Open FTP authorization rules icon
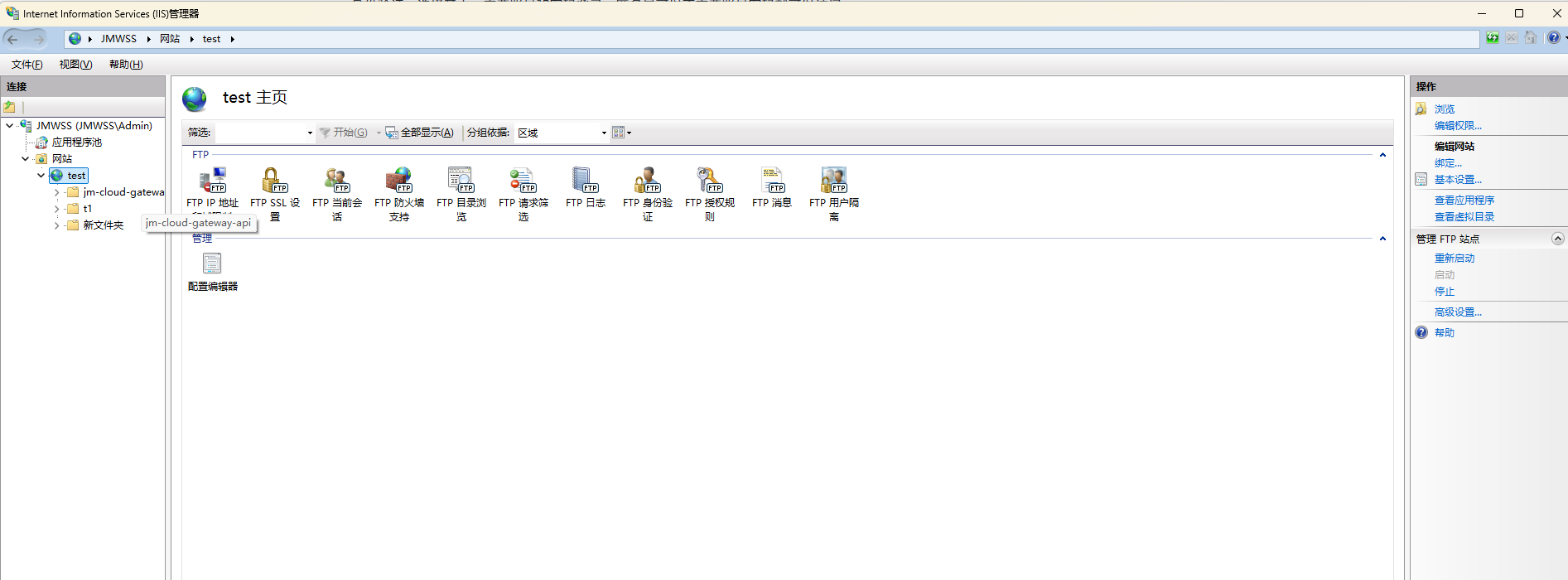The image size is (1568, 580). tap(709, 181)
